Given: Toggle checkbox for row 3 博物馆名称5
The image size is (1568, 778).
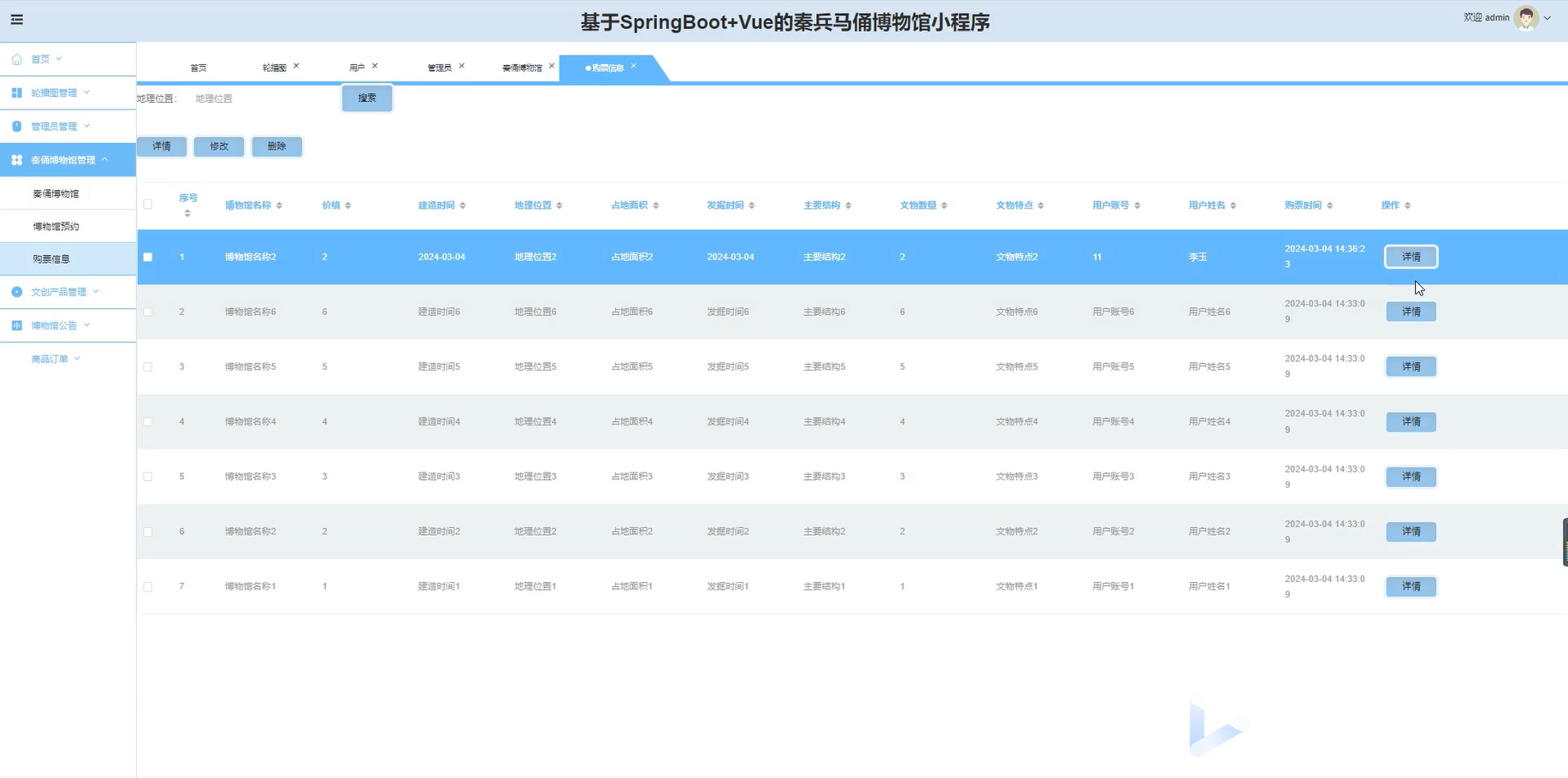Looking at the screenshot, I should pos(148,366).
